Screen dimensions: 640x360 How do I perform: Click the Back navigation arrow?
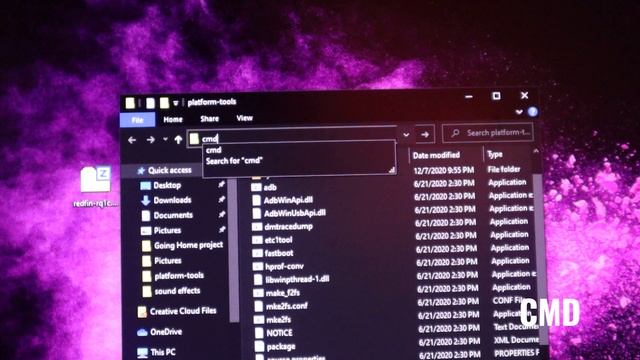[131, 140]
